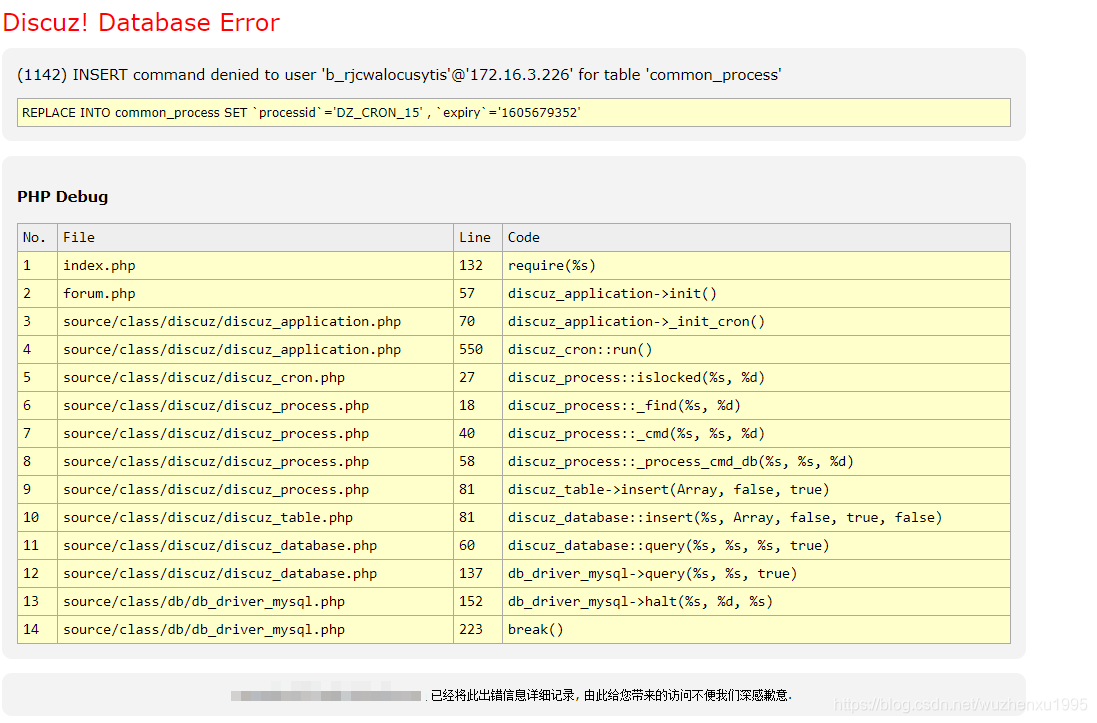1097x723 pixels.
Task: Click the break() code cell
Action: (756, 630)
